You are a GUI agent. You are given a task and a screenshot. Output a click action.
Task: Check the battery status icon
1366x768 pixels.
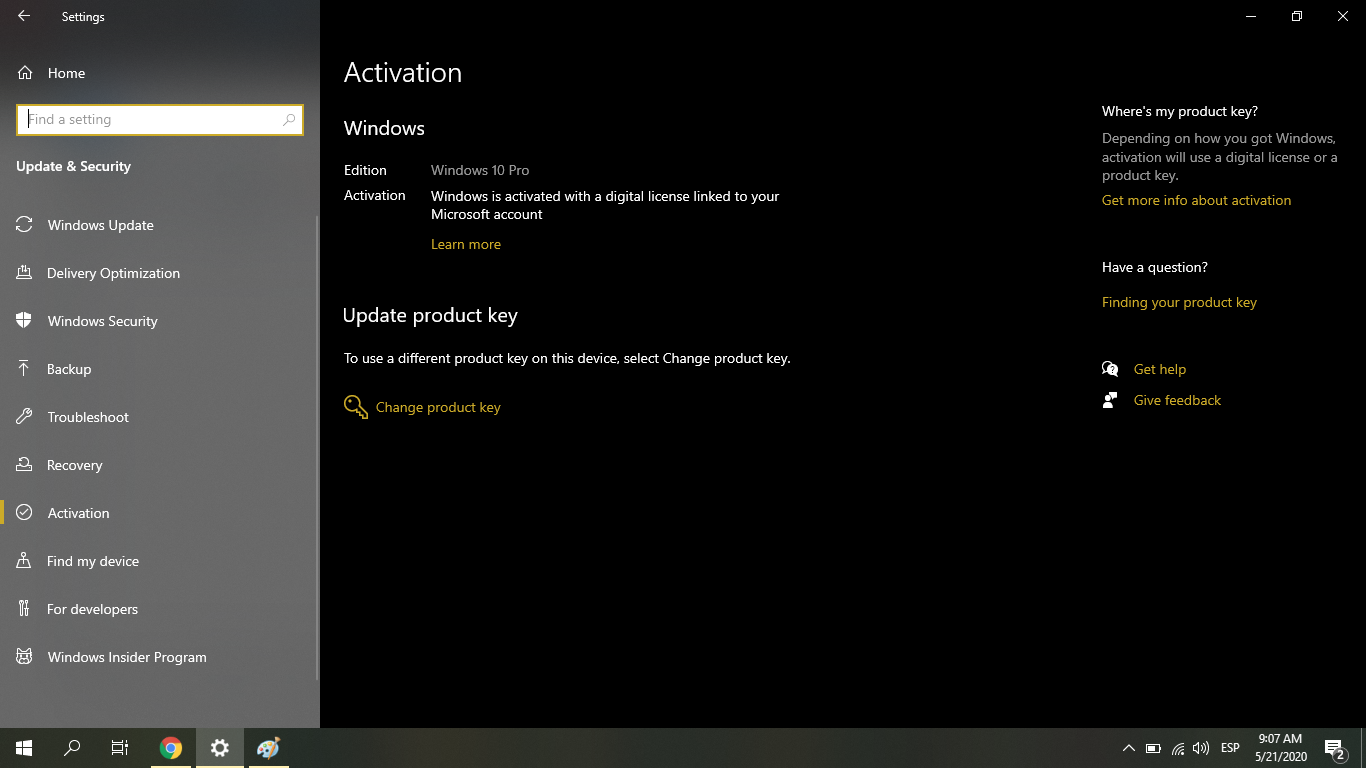(x=1153, y=748)
